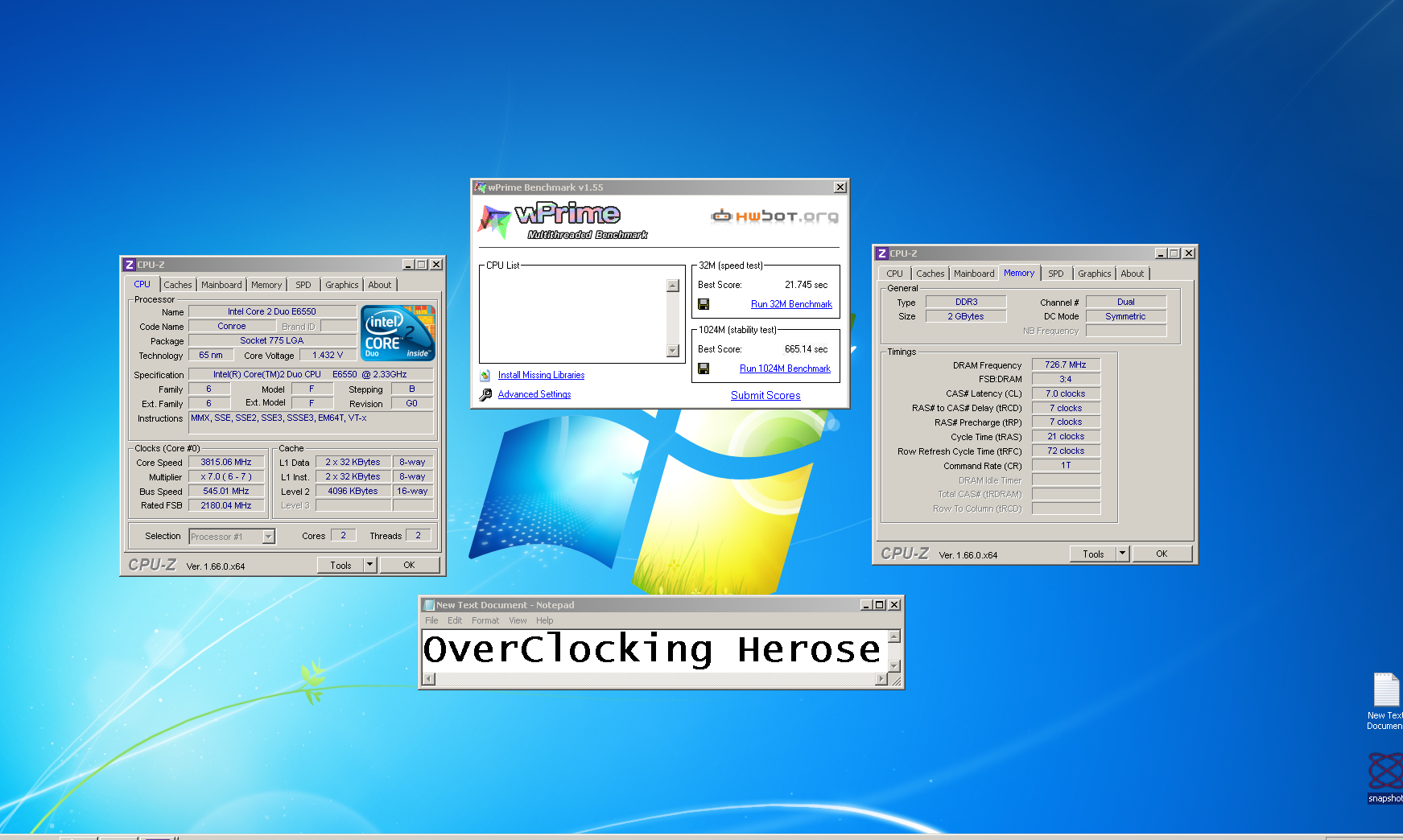Click the CPU-Z title icon in left window

(x=129, y=265)
